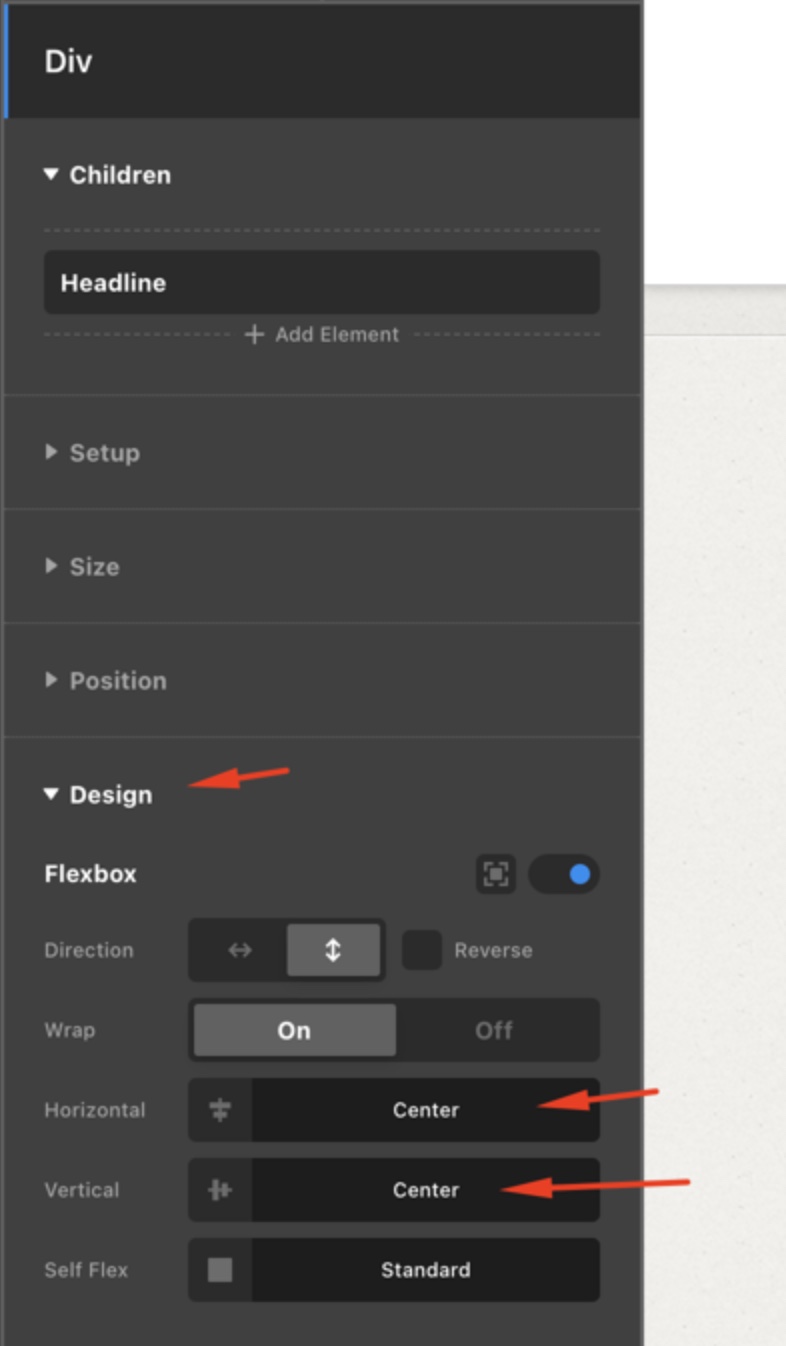
Task: Click the Flexbox fullscreen frame icon
Action: click(496, 874)
